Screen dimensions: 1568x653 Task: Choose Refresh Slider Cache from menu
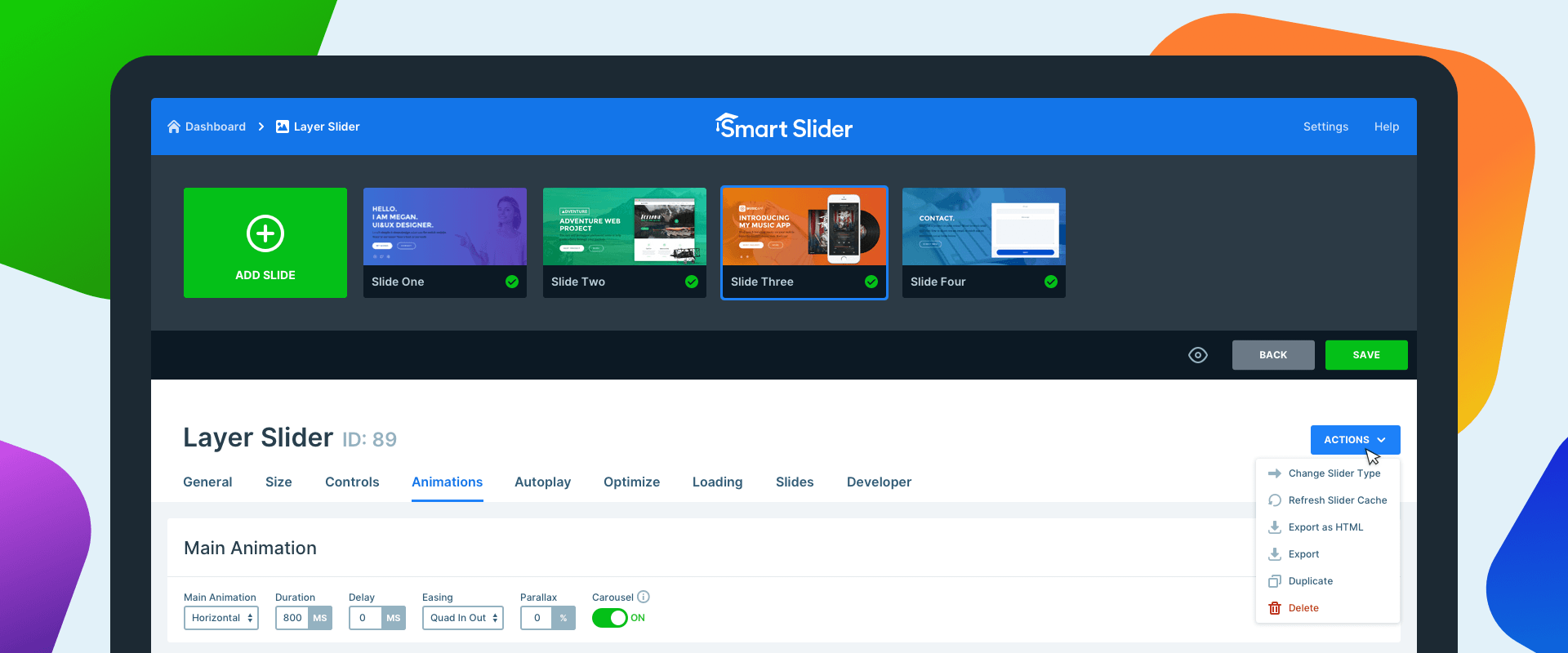tap(1328, 500)
